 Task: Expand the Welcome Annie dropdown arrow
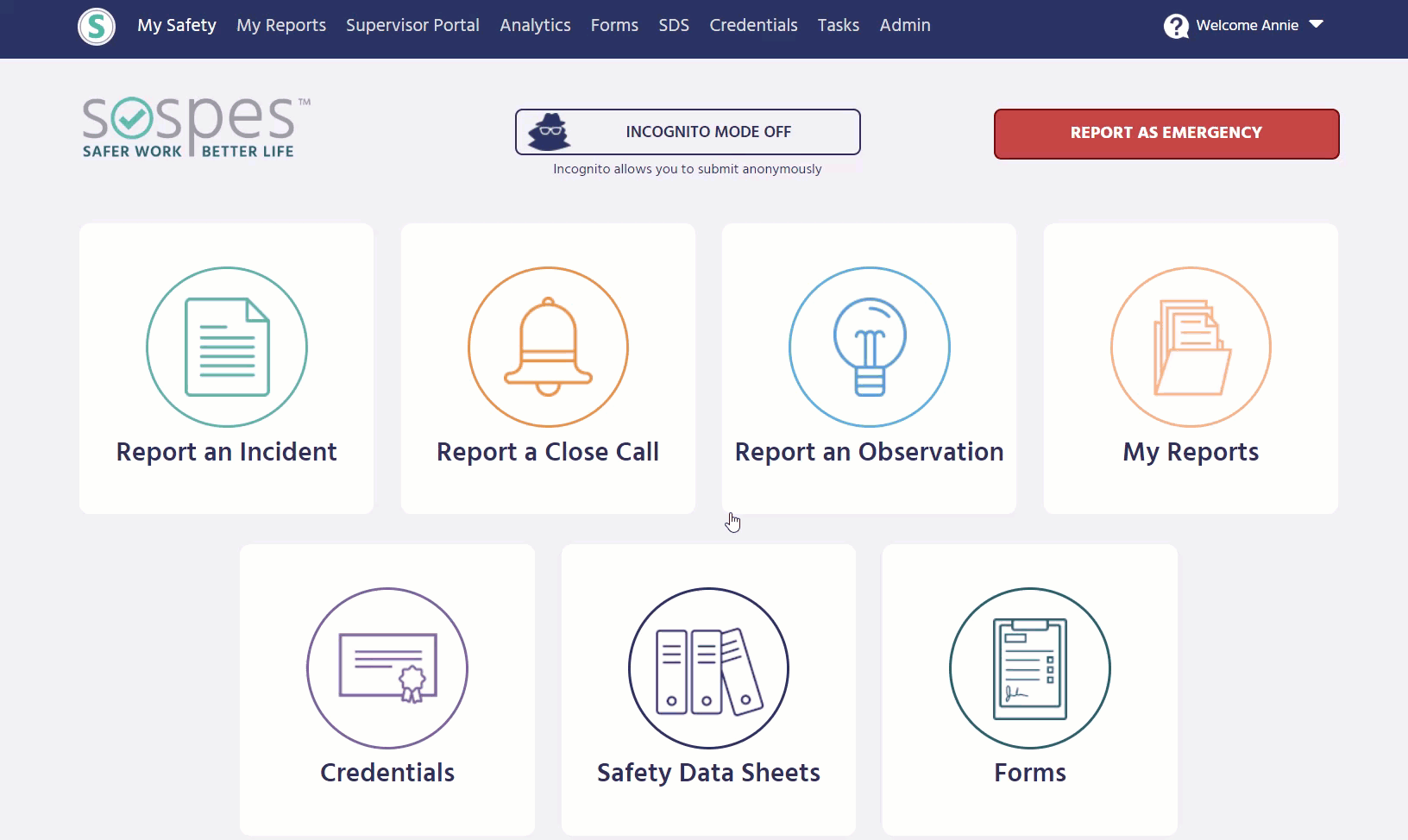point(1316,24)
